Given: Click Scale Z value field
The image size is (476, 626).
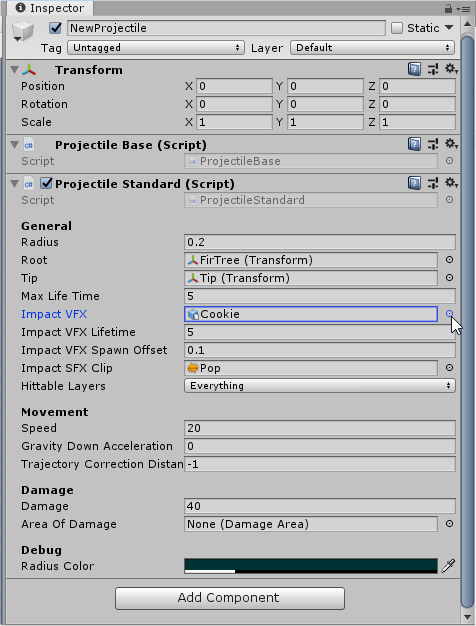Looking at the screenshot, I should [x=417, y=122].
